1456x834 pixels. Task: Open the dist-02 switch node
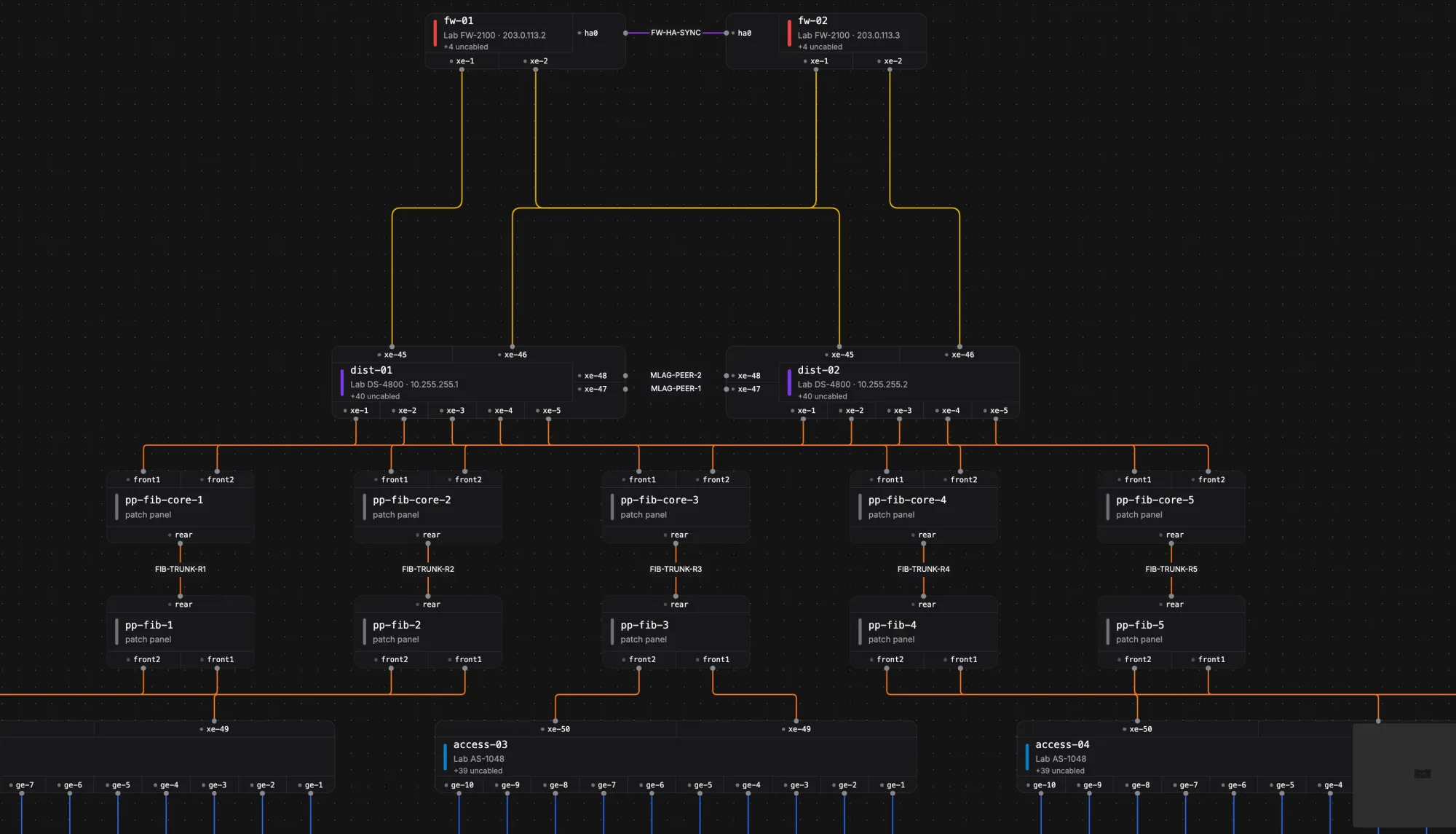pyautogui.click(x=872, y=382)
